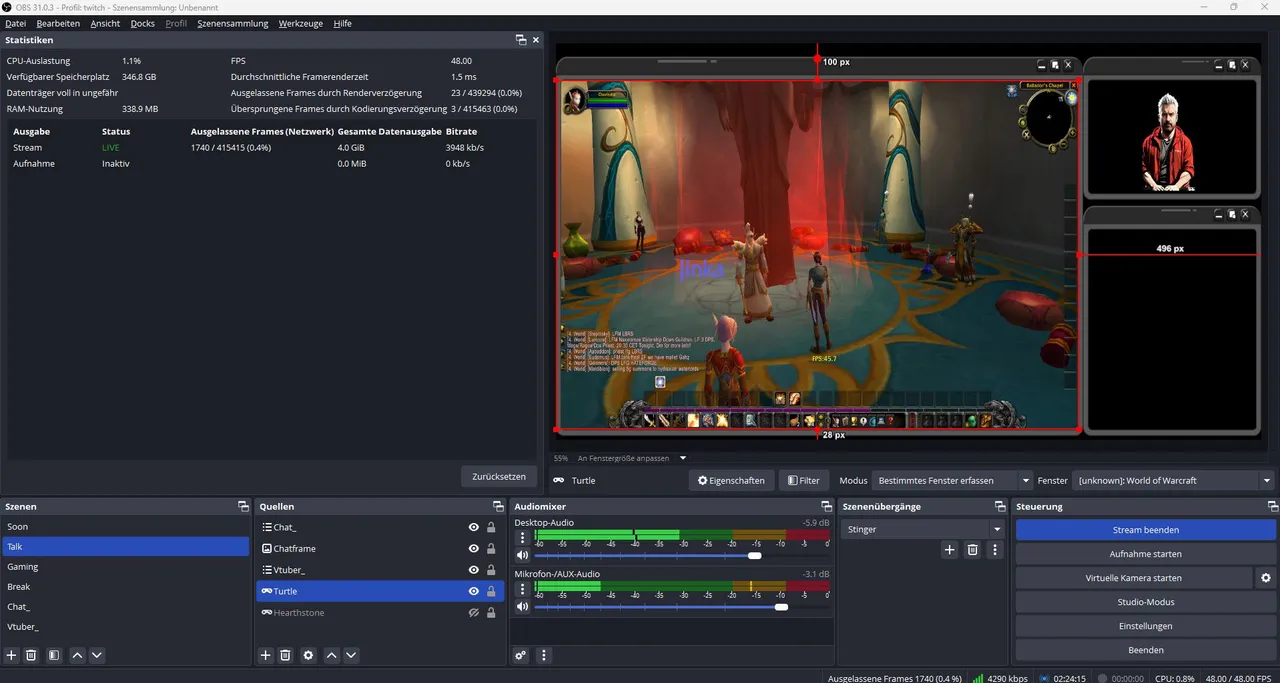Move selected scene up in Szenen list
The image size is (1280, 683).
(x=77, y=655)
